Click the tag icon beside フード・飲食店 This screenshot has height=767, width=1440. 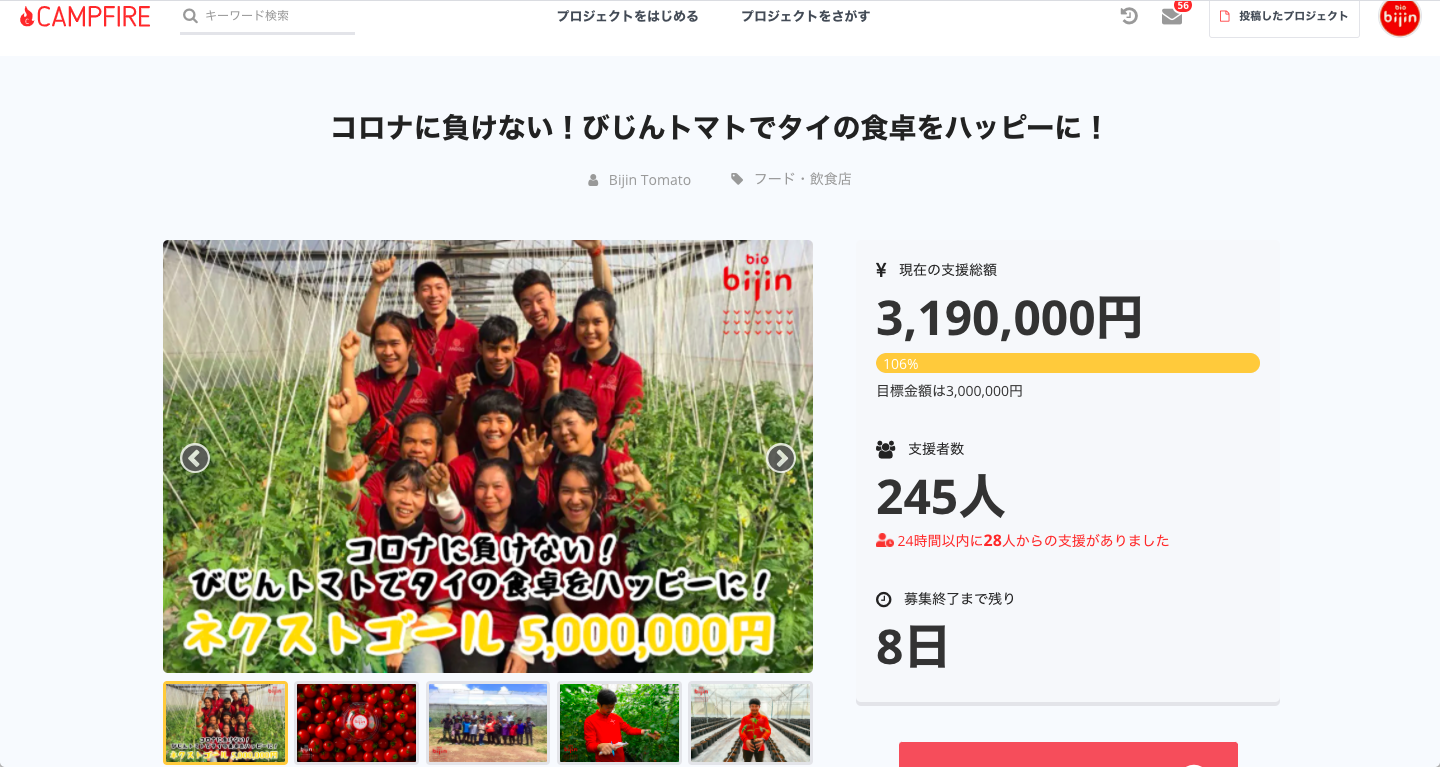737,179
